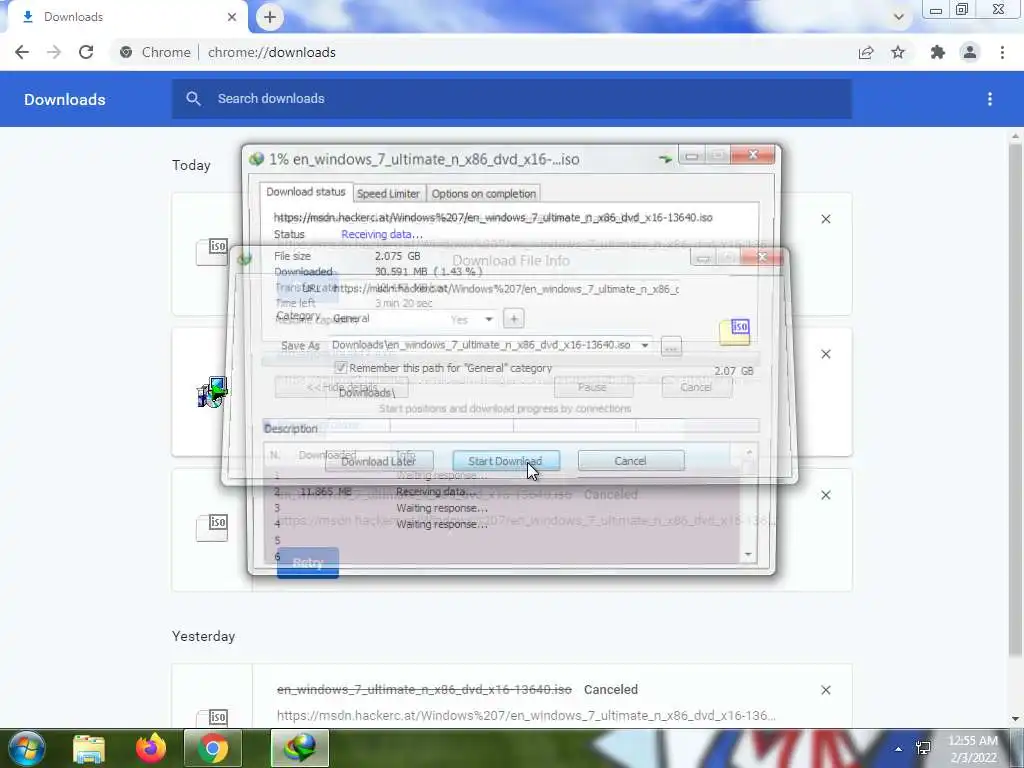Click Yesterday's msdn.hackerc.at download link
Viewport: 1024px width, 768px height.
[526, 715]
